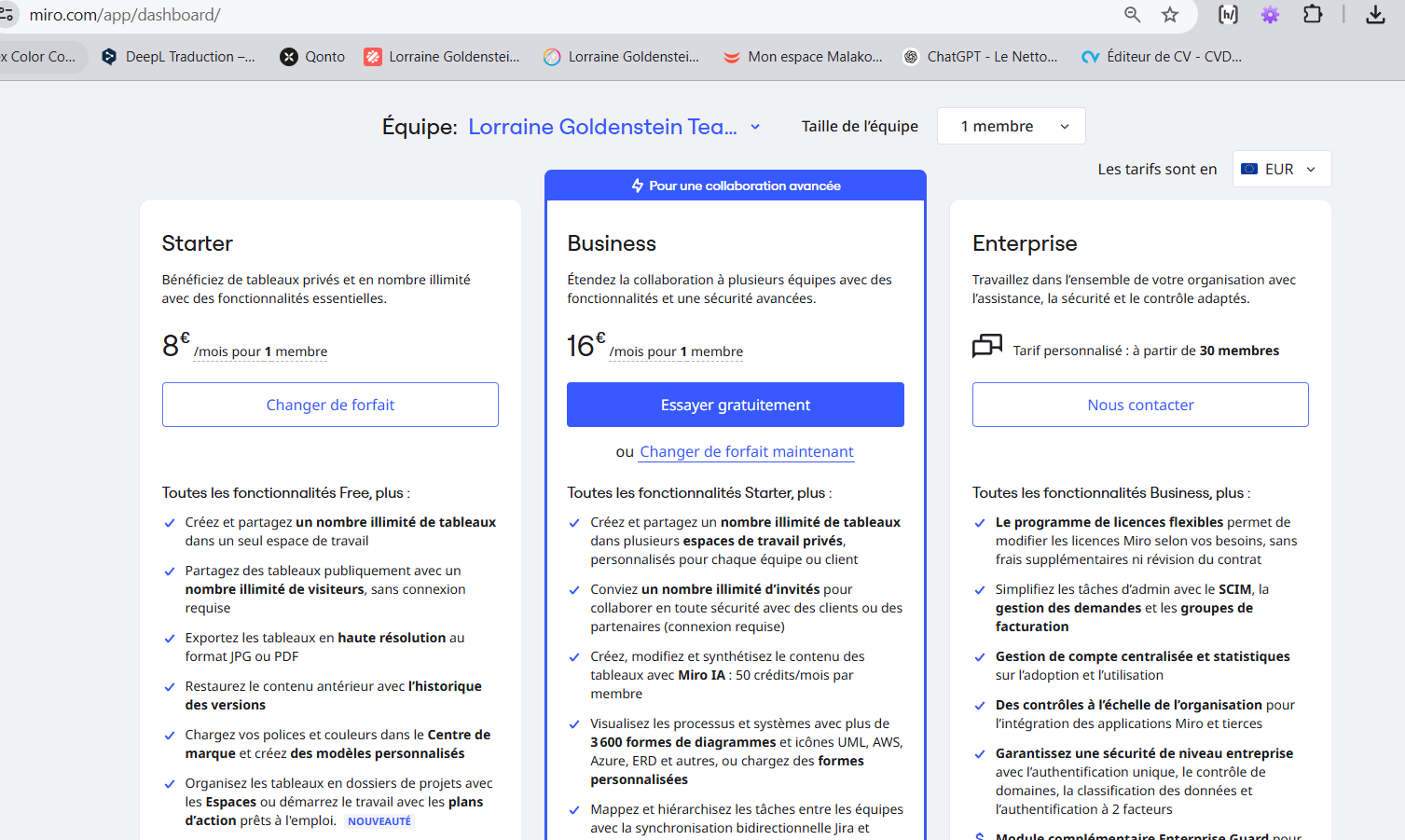Image resolution: width=1405 pixels, height=840 pixels.
Task: Click checkmark beside nombre illimité d'invités
Action: pos(574,590)
